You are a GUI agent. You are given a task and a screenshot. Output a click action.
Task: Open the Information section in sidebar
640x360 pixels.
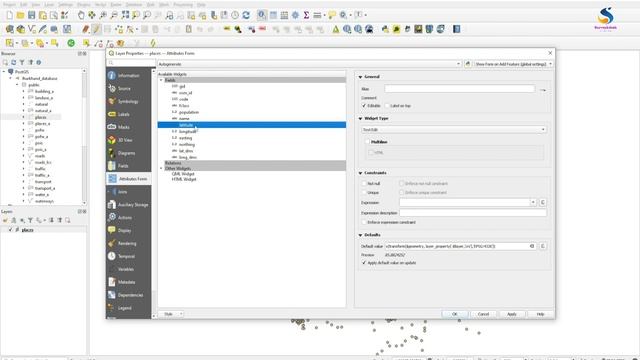coord(129,76)
